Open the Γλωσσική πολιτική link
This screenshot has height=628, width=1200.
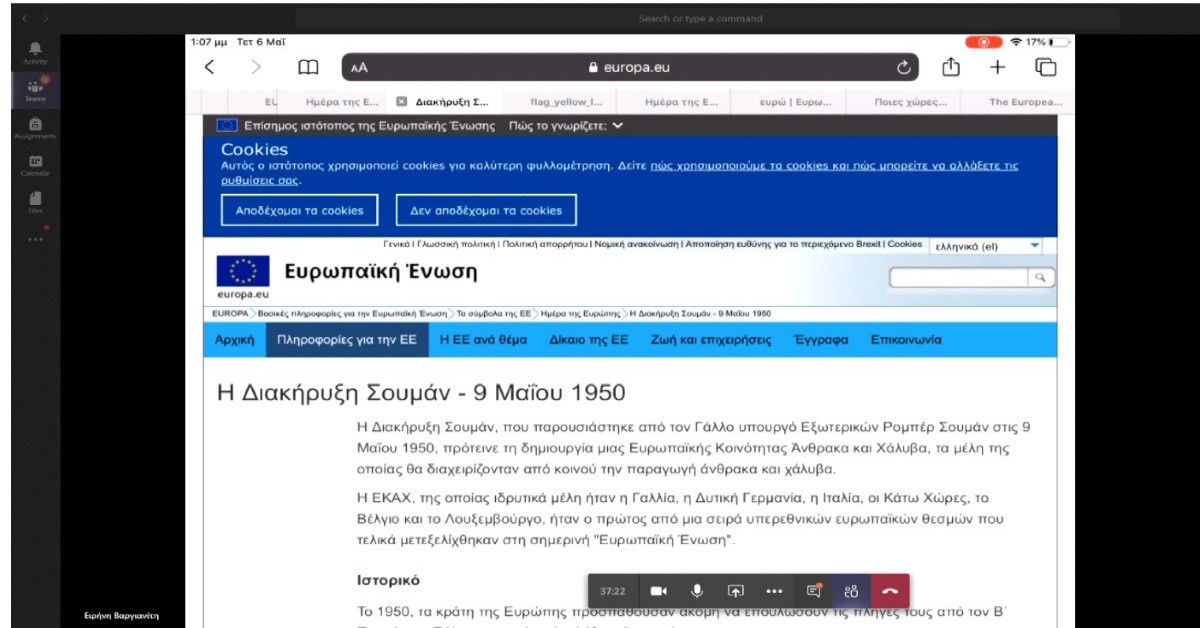(454, 243)
